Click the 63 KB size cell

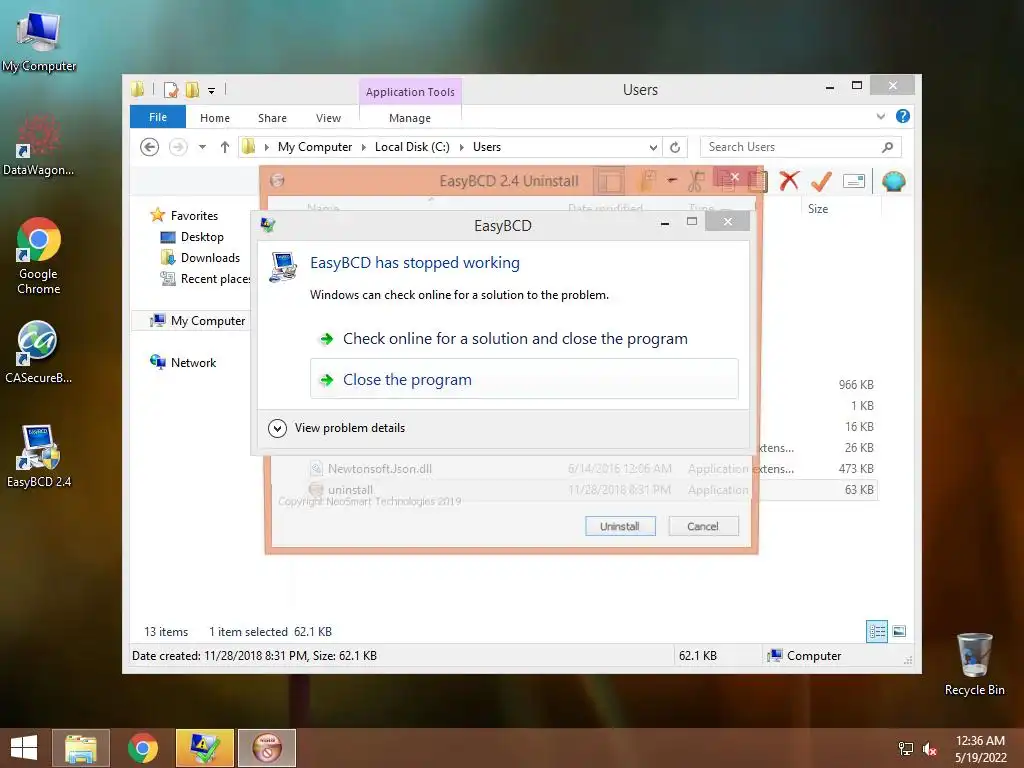point(859,489)
